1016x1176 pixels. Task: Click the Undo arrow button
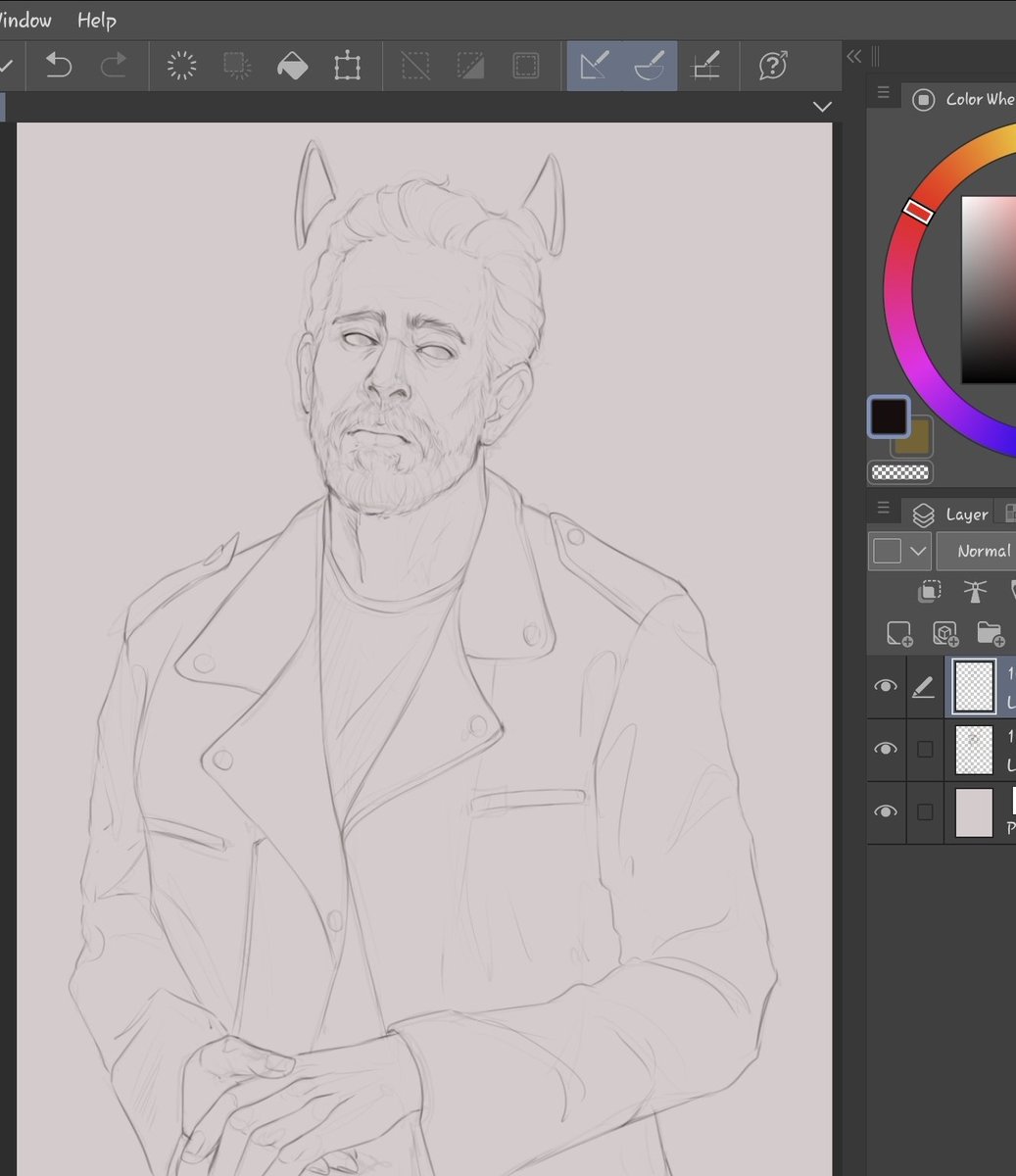(x=58, y=66)
